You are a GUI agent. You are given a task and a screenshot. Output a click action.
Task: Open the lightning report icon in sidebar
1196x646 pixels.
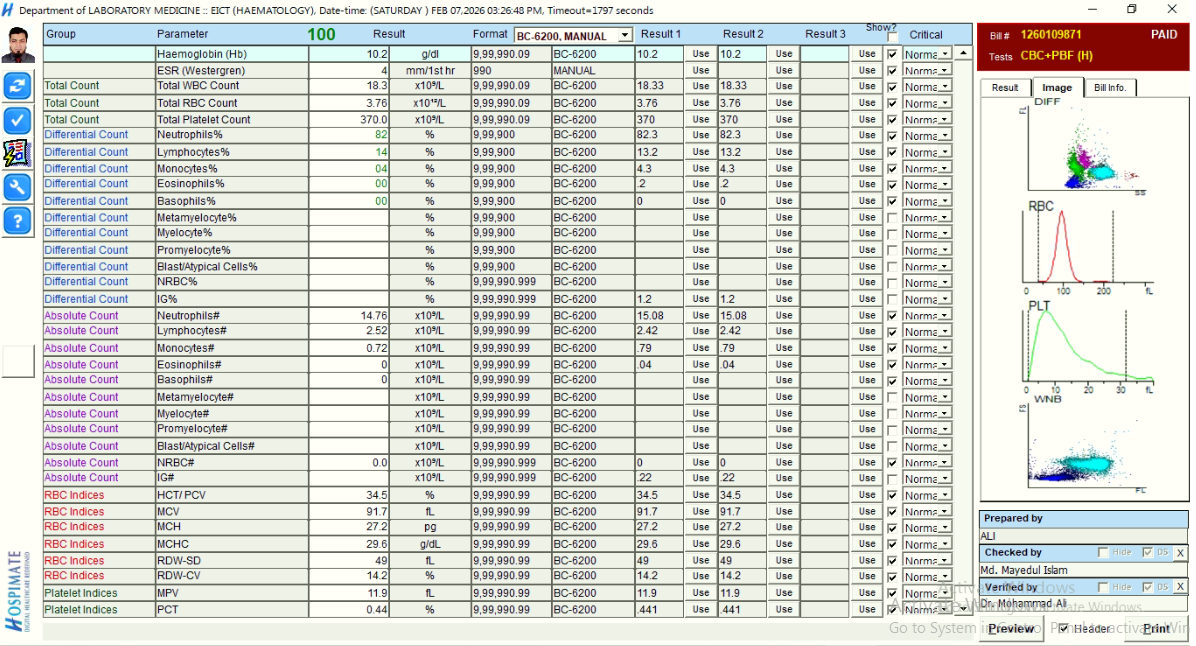[x=17, y=153]
